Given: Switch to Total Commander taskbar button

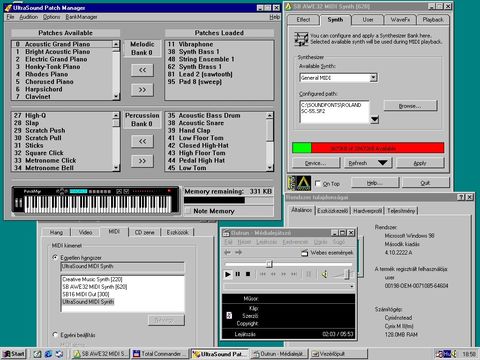Looking at the screenshot, I should point(159,354).
